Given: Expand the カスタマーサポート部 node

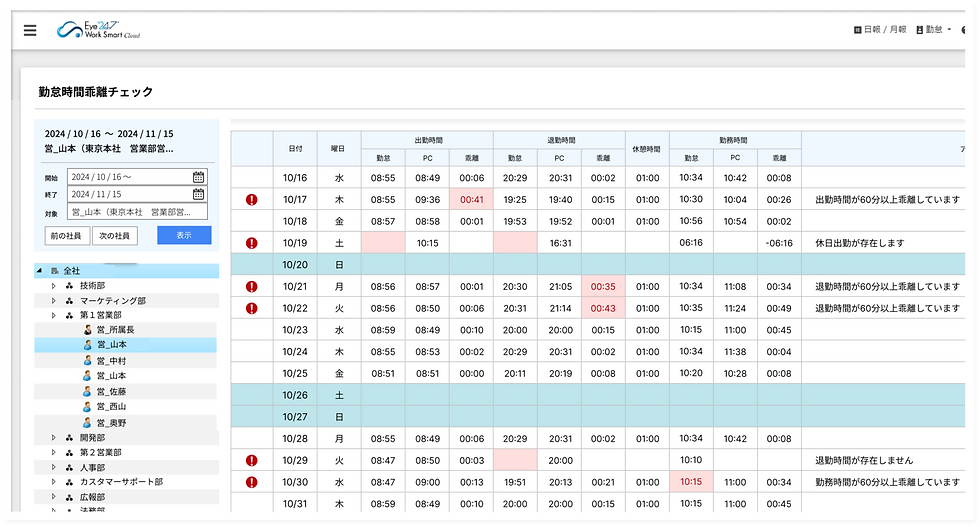Looking at the screenshot, I should click(54, 482).
